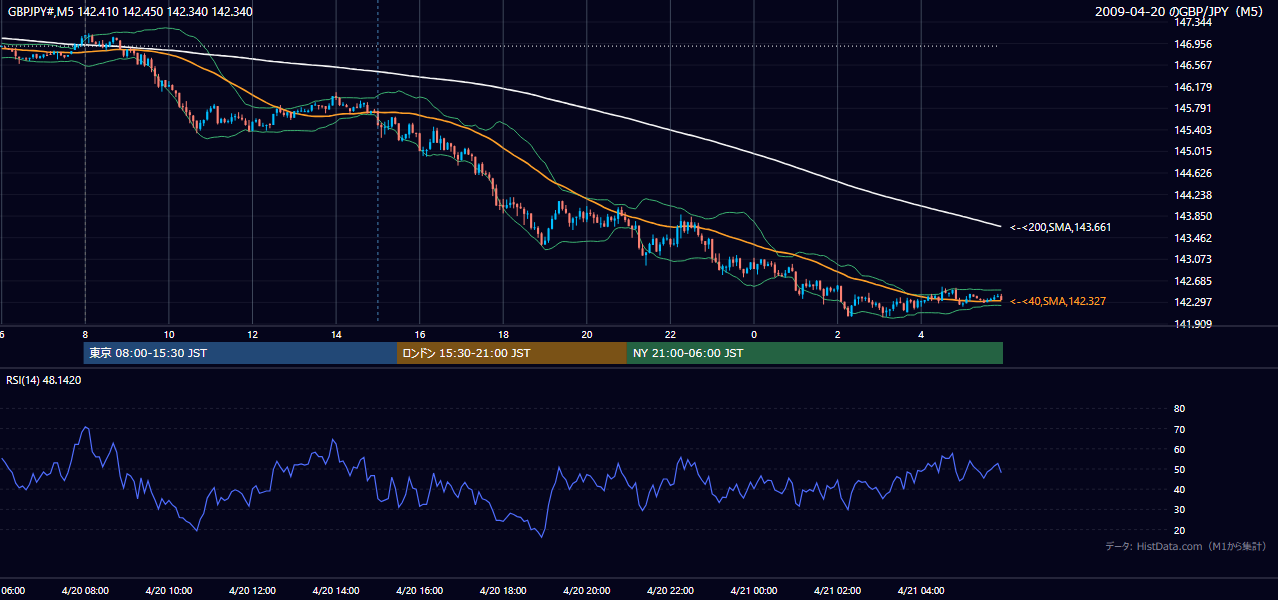The height and width of the screenshot is (600, 1278).
Task: Click hour tick 2 under price chart
Action: (x=837, y=335)
